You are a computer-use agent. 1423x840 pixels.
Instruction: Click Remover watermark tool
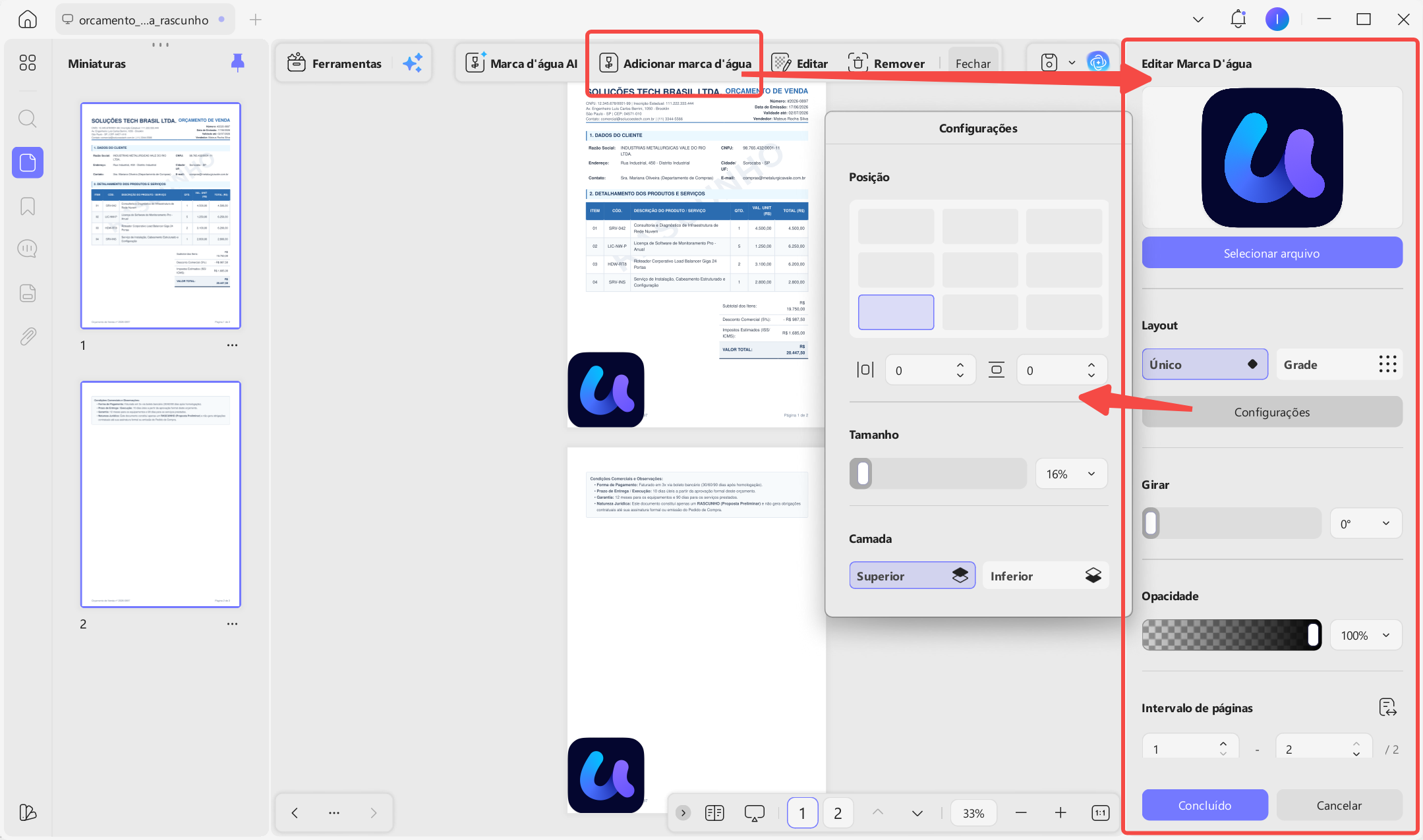point(886,63)
